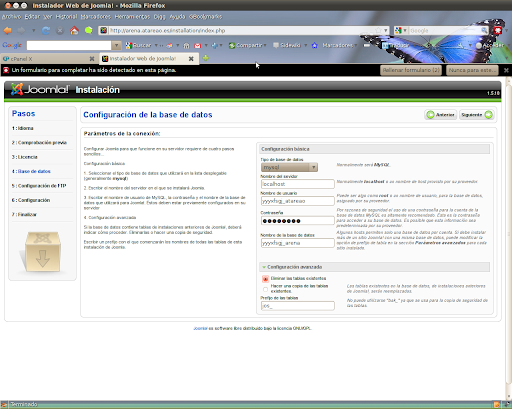Open the home page via house icon
Image resolution: width=512 pixels, height=409 pixels.
[x=74, y=31]
